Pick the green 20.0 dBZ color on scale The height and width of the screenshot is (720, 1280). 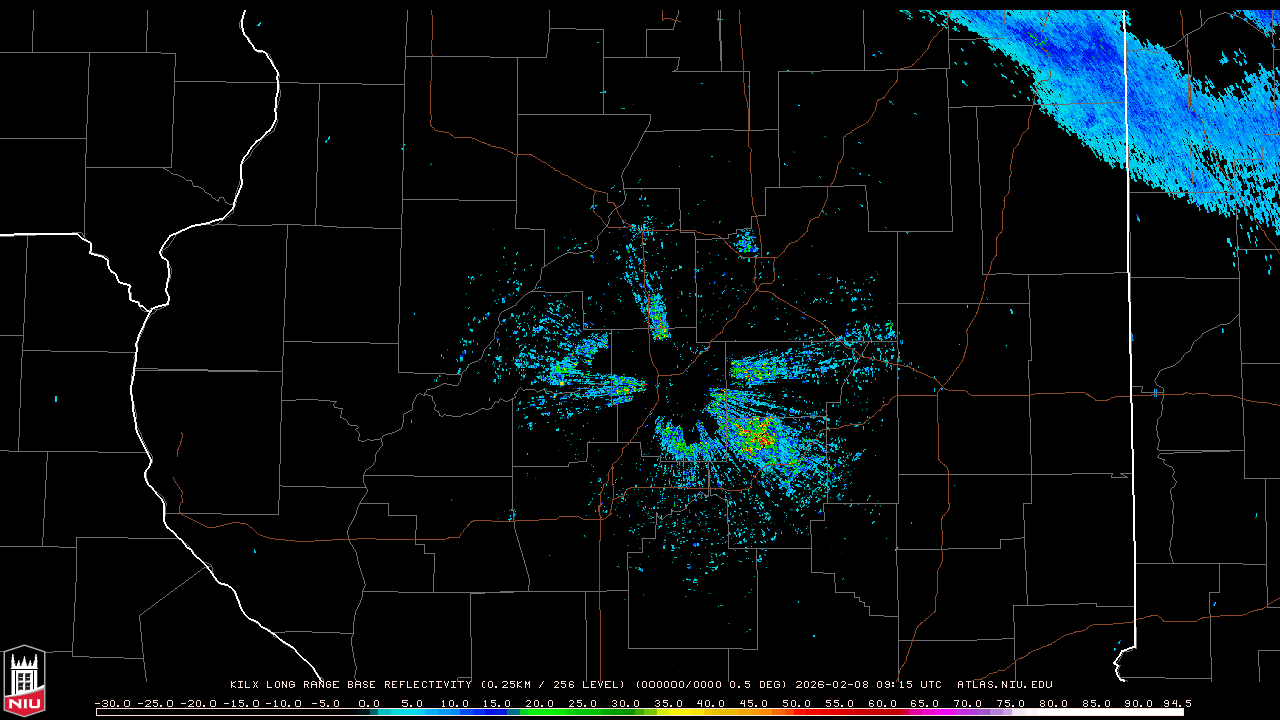point(540,712)
